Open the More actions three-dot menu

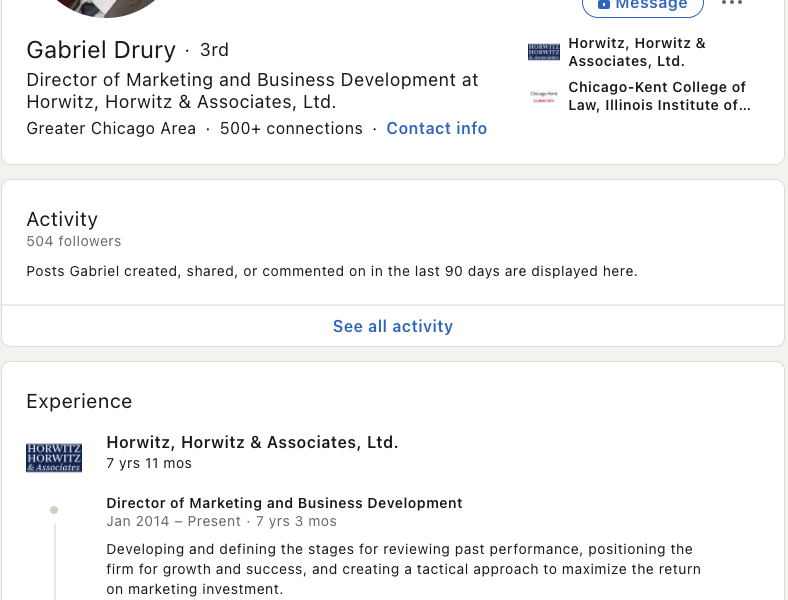pyautogui.click(x=732, y=4)
